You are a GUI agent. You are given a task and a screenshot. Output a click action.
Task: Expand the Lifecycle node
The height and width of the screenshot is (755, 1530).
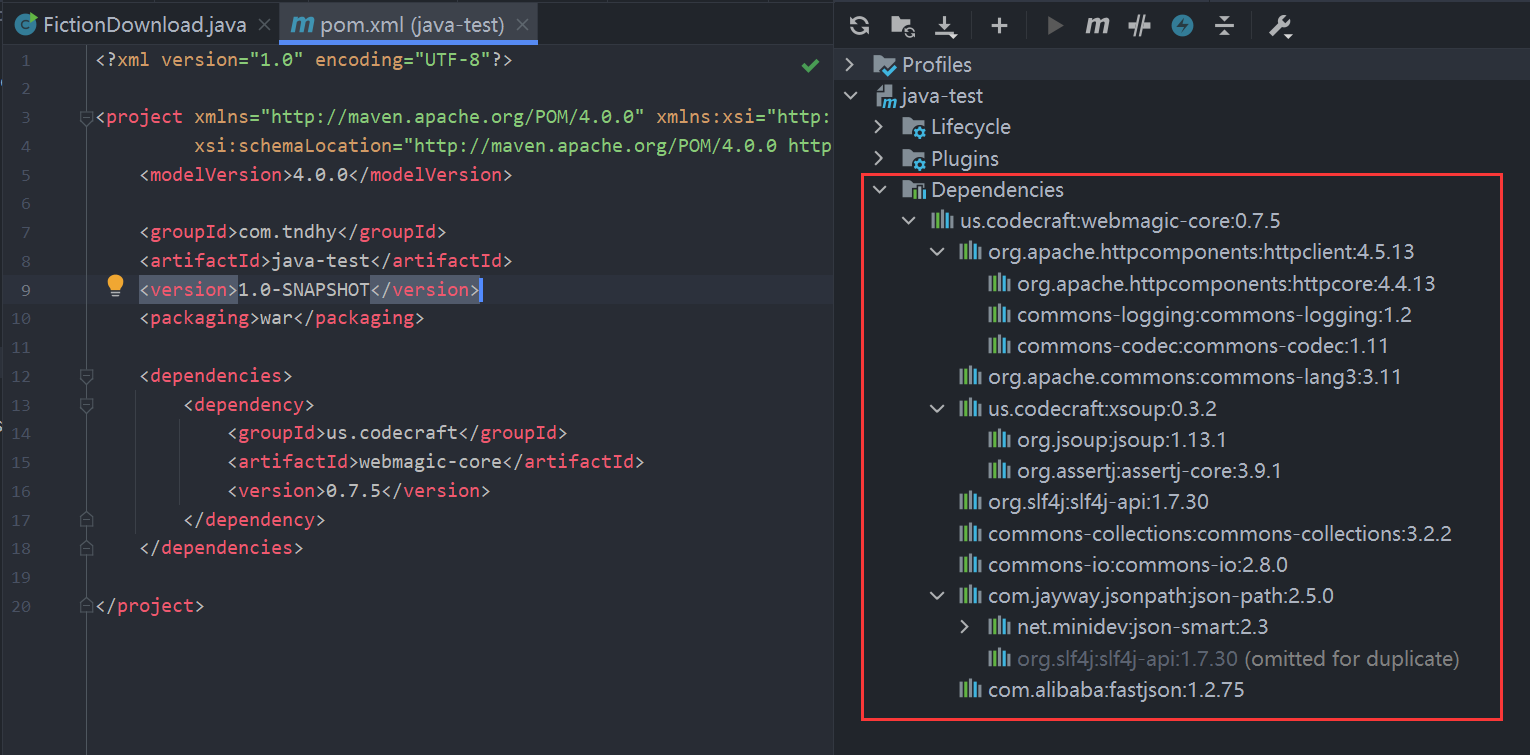pyautogui.click(x=880, y=128)
